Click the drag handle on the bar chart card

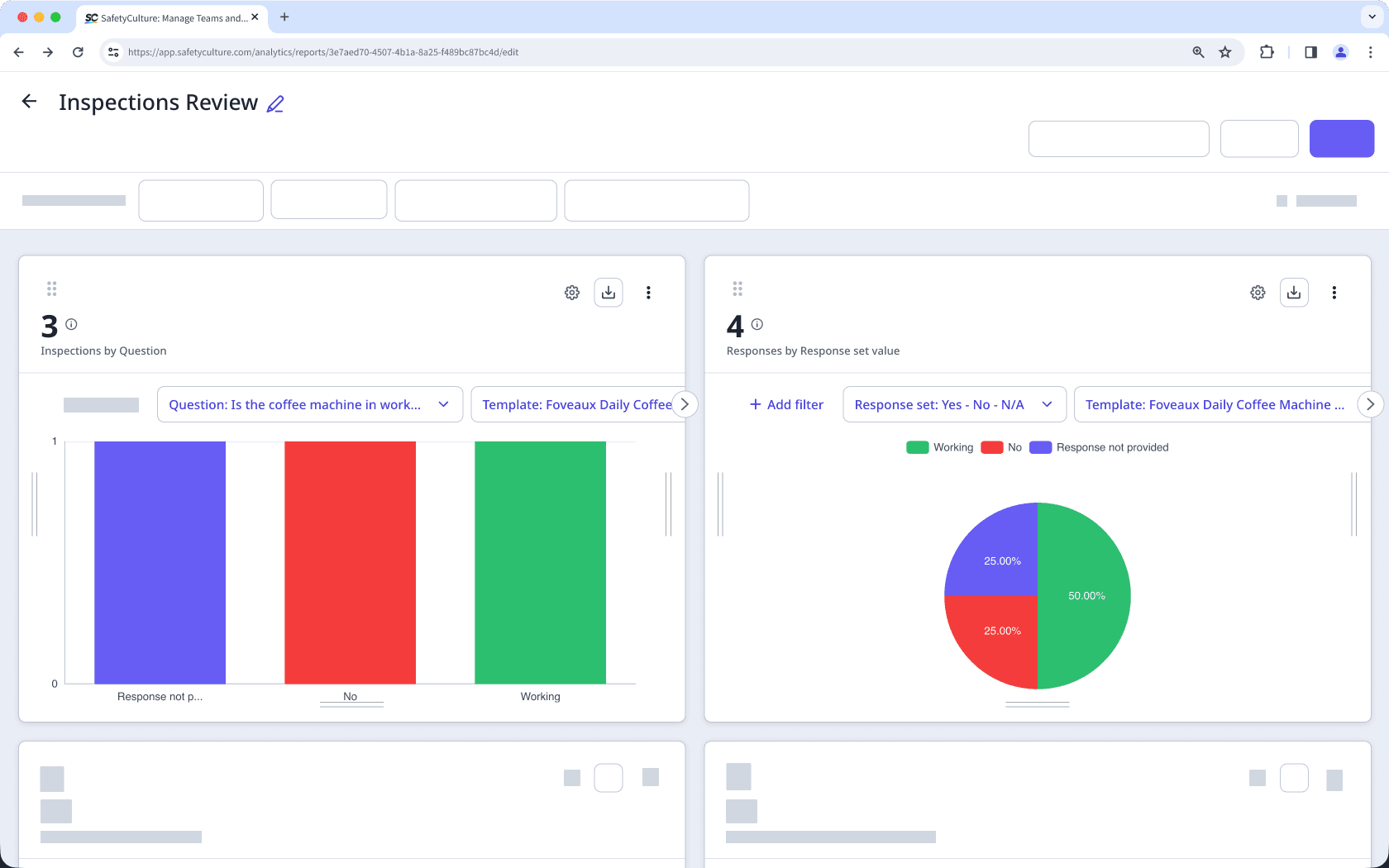click(x=51, y=289)
